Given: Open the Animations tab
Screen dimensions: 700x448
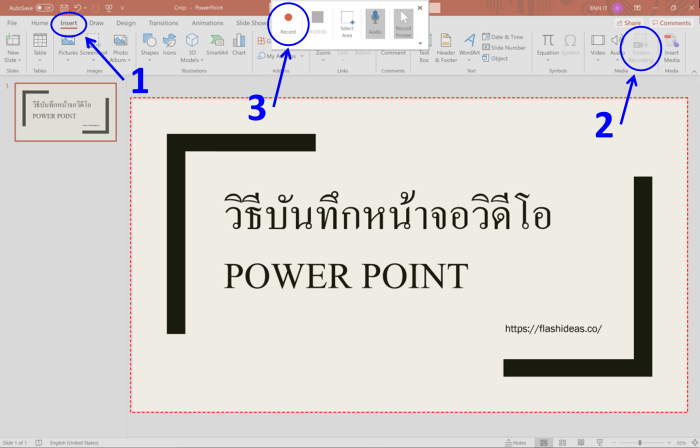Looking at the screenshot, I should coord(207,23).
